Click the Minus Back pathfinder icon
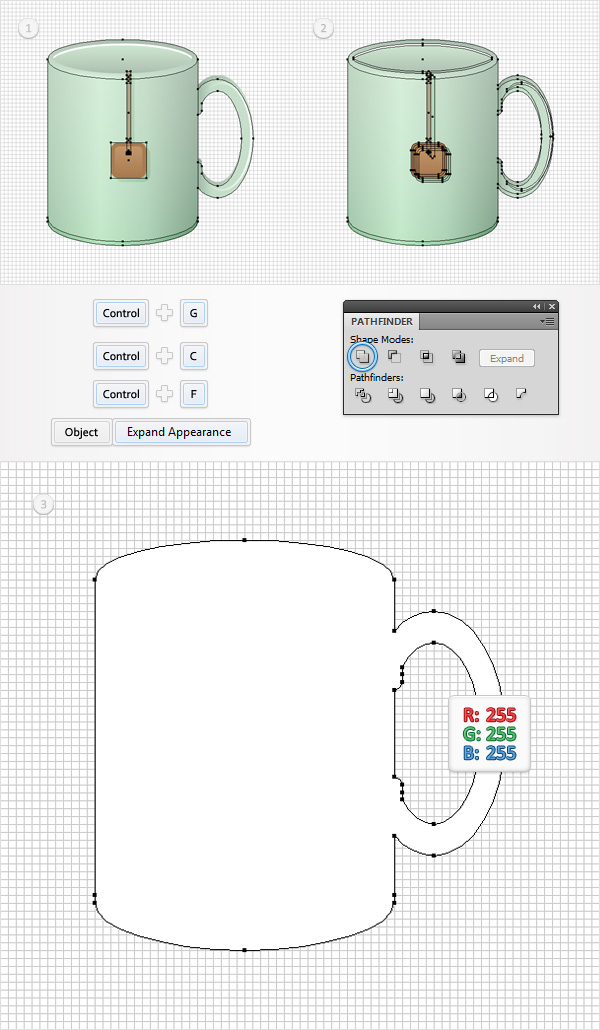 [521, 393]
